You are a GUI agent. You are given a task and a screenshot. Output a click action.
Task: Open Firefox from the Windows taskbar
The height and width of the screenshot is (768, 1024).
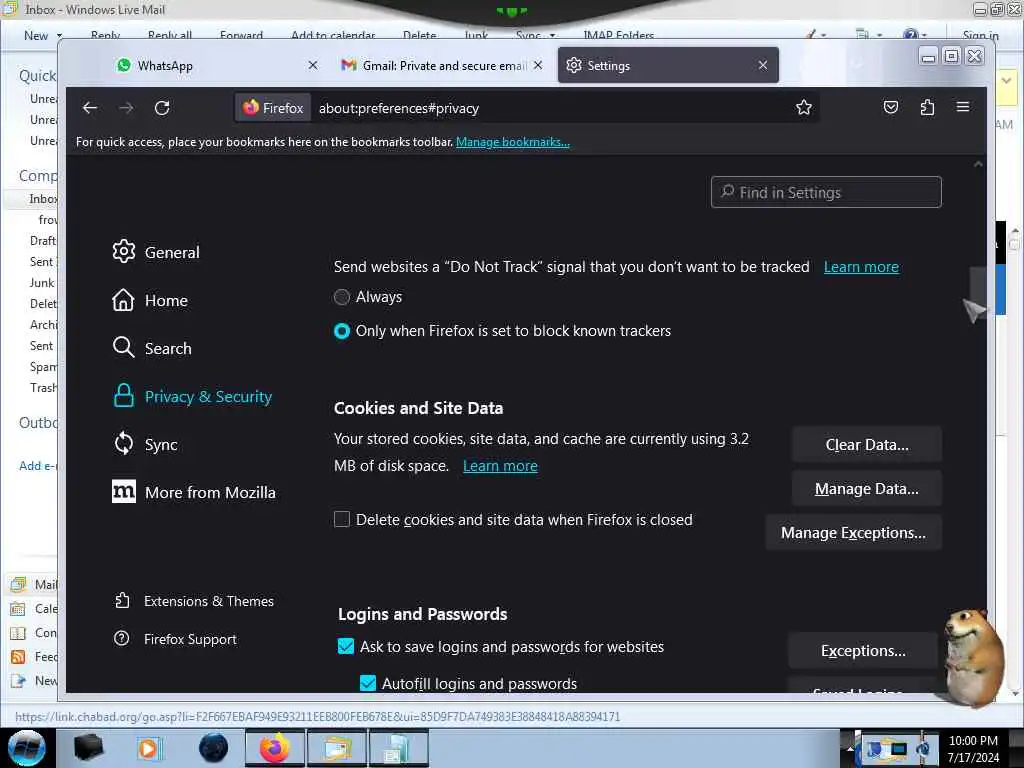(275, 748)
